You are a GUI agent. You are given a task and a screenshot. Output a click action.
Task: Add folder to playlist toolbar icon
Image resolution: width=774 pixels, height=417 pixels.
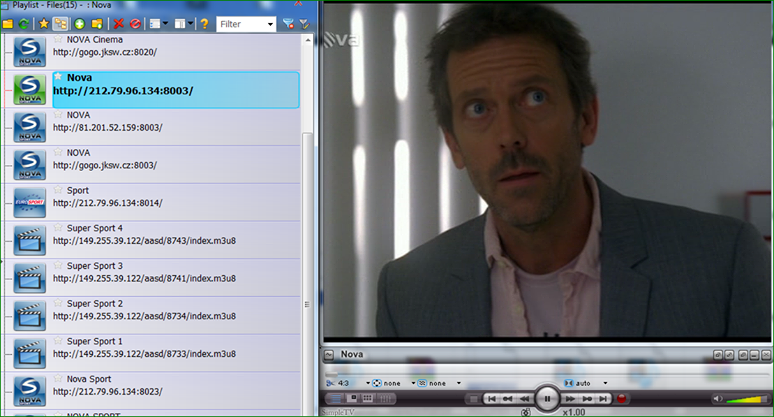[97, 24]
